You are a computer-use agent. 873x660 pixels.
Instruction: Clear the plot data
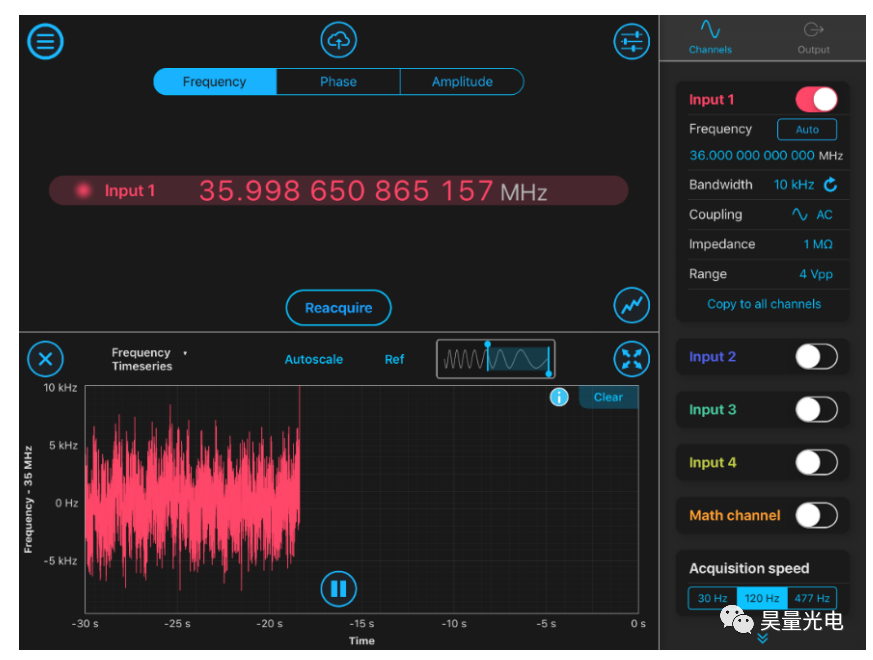point(608,397)
